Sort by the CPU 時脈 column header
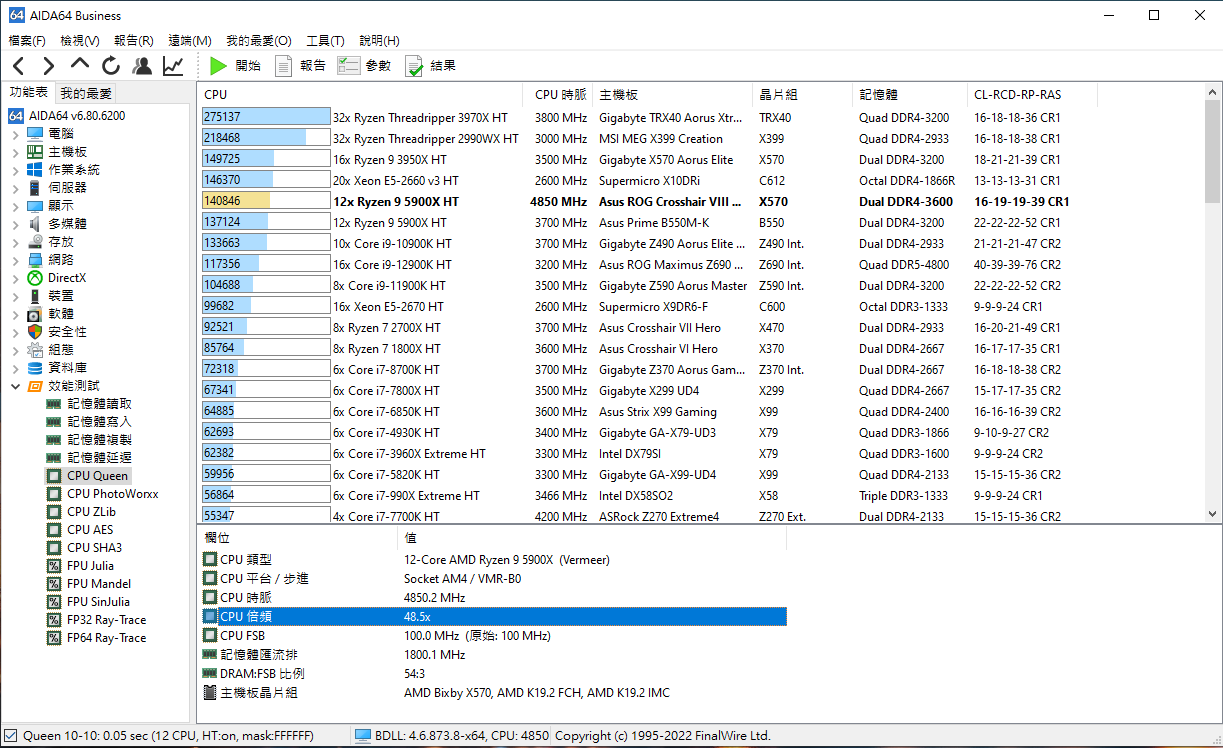The width and height of the screenshot is (1223, 748). click(x=560, y=95)
